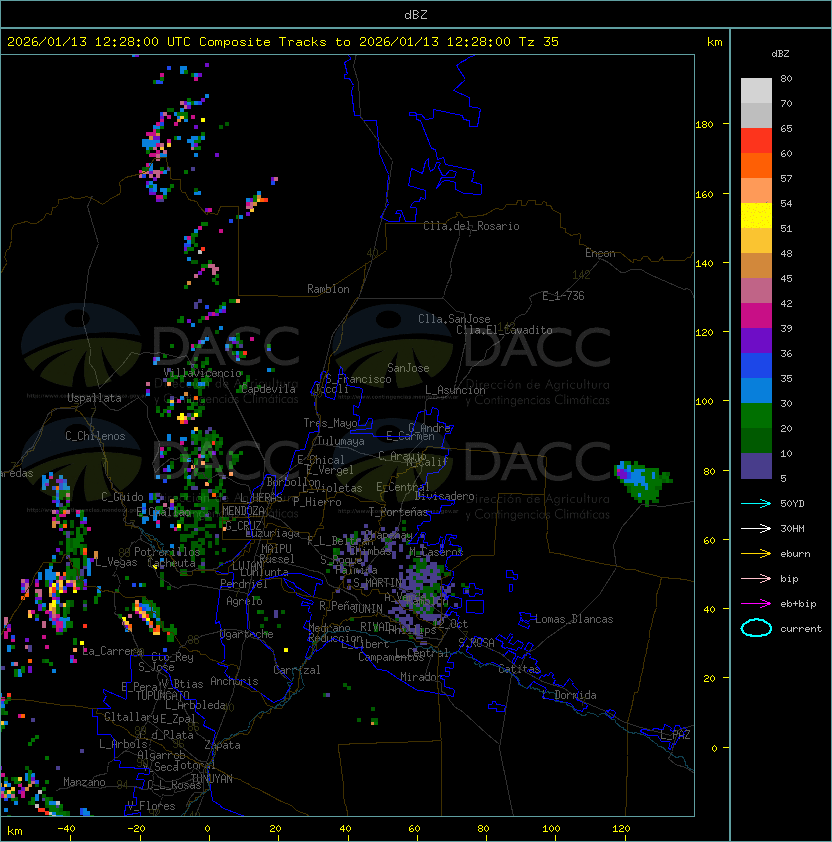This screenshot has height=842, width=832.
Task: Click the Uspallata map label
Action: (95, 398)
